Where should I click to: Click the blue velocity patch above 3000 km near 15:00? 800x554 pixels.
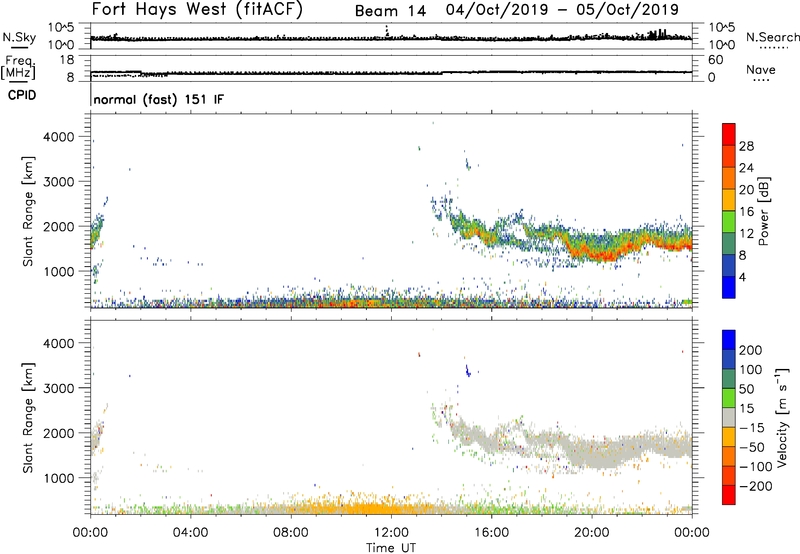pyautogui.click(x=467, y=371)
